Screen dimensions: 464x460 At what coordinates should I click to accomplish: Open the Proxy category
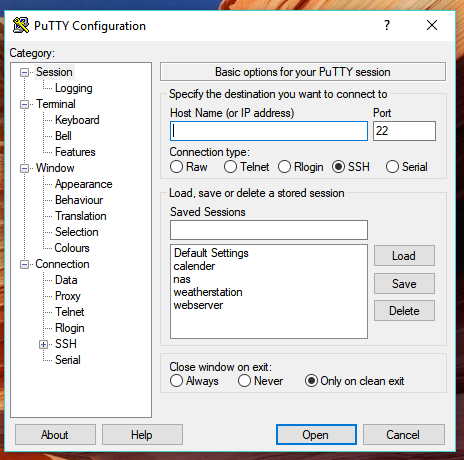(68, 296)
